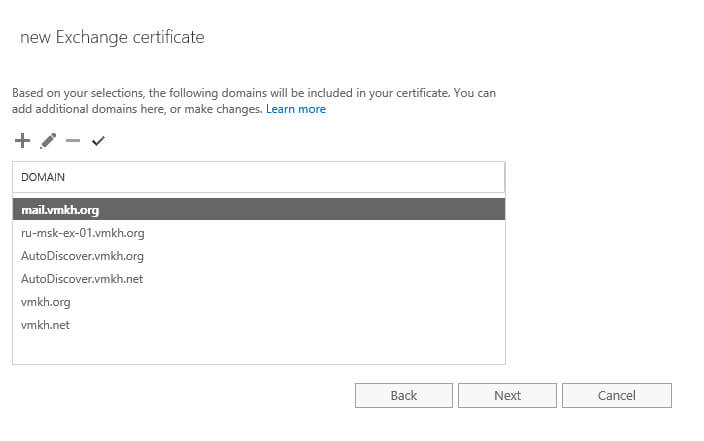Add a new domain with the plus icon
This screenshot has width=704, height=441.
[22, 141]
